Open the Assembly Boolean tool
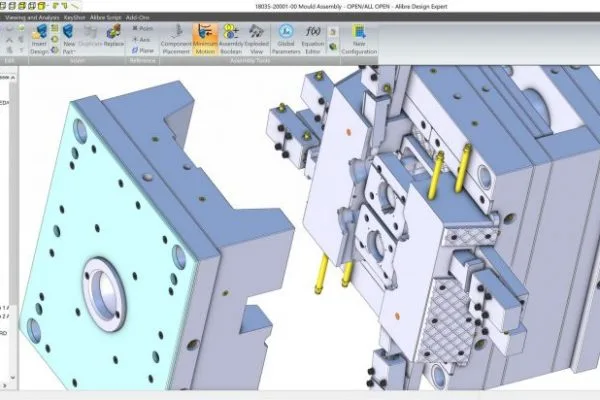The image size is (600, 400). tap(231, 40)
